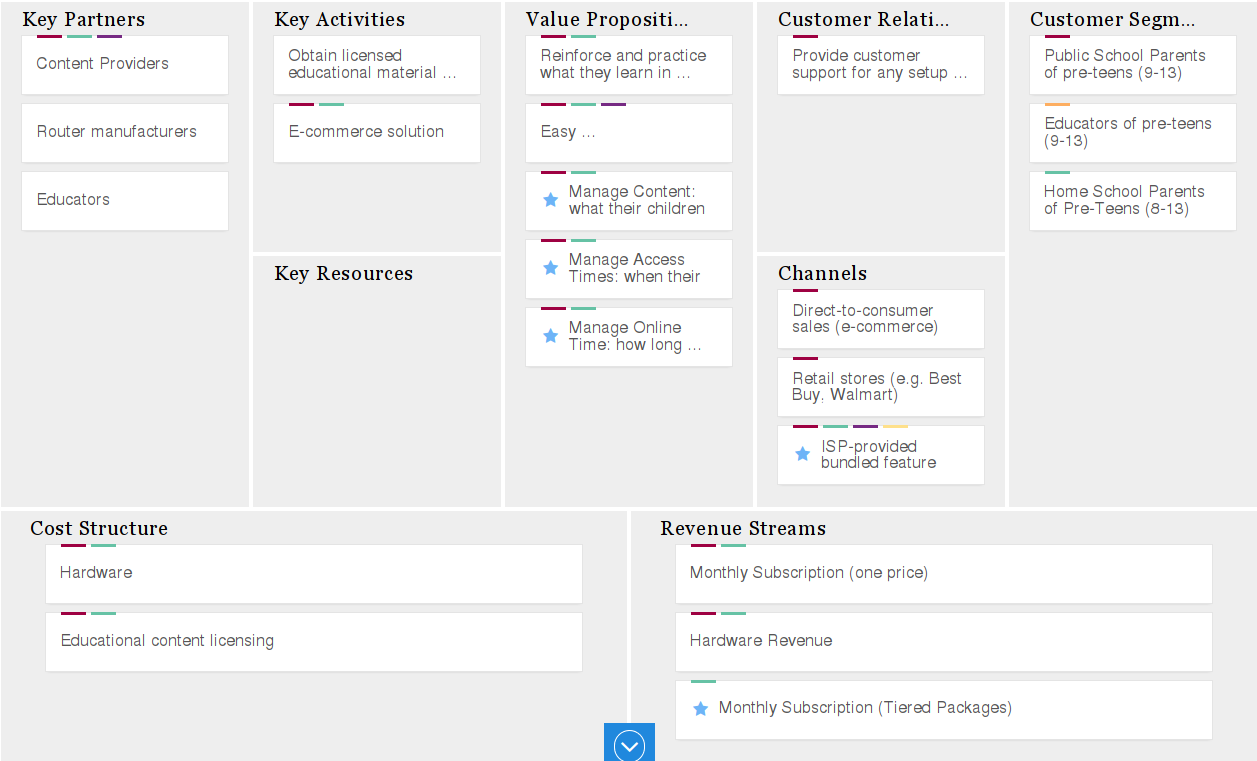Expand canvas with blue chevron-down button

tap(629, 744)
